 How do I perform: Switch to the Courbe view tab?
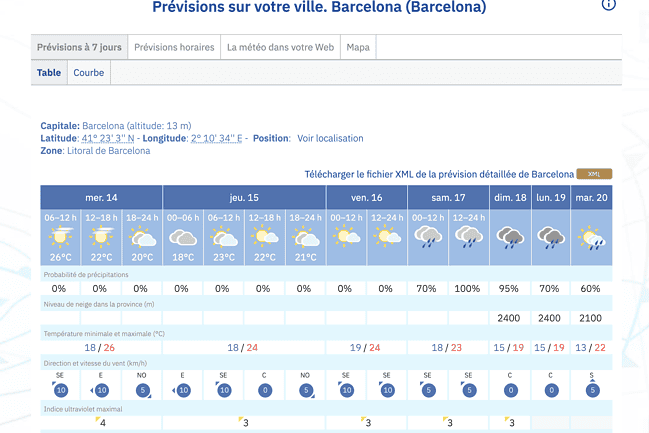89,72
